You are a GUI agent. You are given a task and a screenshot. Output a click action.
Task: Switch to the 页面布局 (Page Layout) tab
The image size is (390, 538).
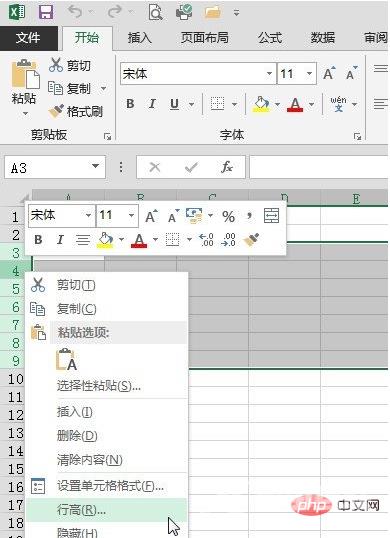[x=205, y=37]
